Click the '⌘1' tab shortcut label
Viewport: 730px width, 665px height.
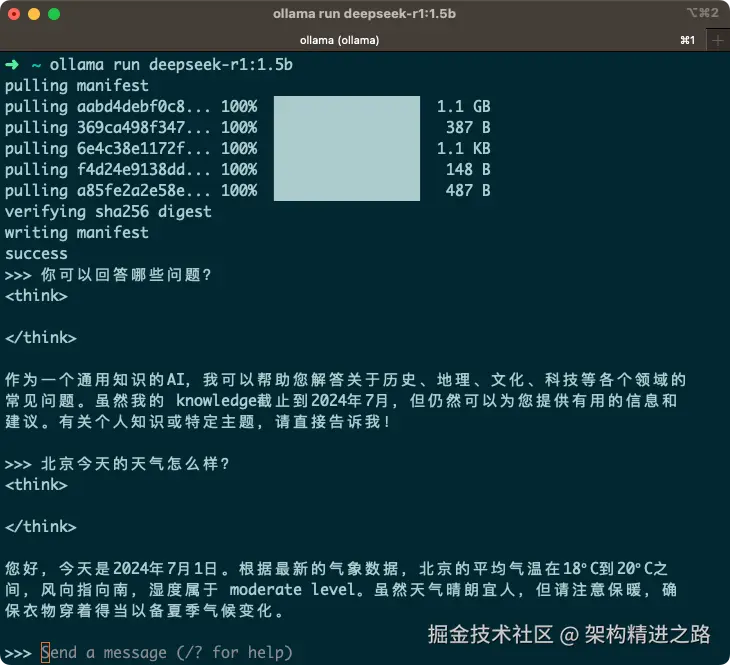tap(688, 41)
